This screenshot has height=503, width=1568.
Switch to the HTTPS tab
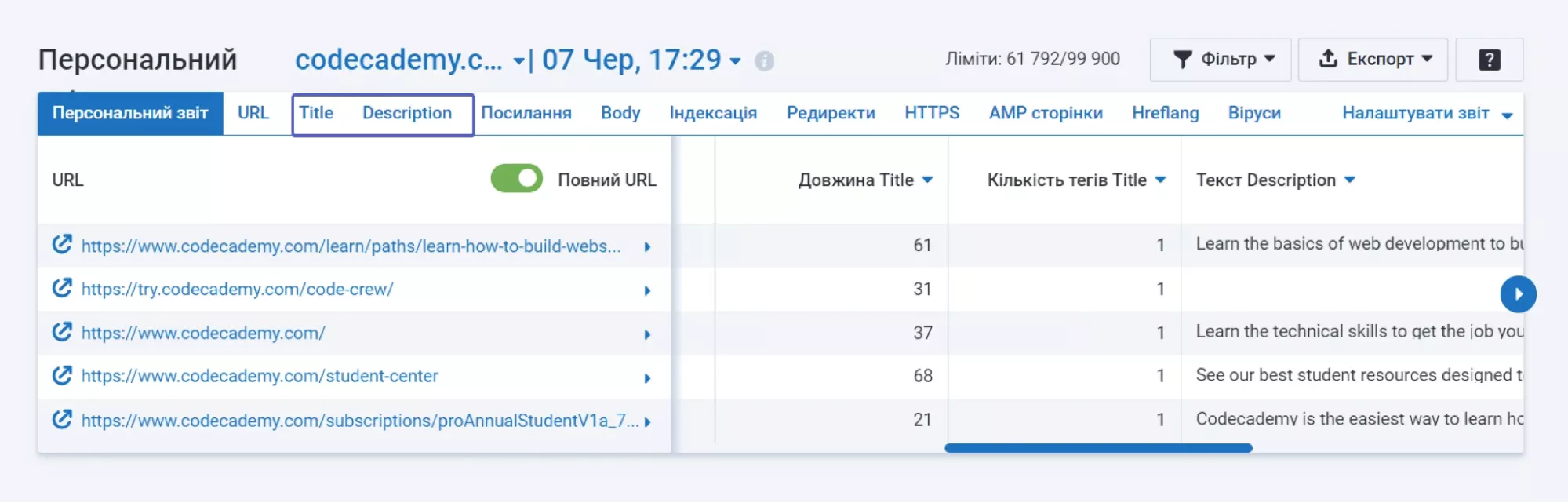tap(932, 113)
